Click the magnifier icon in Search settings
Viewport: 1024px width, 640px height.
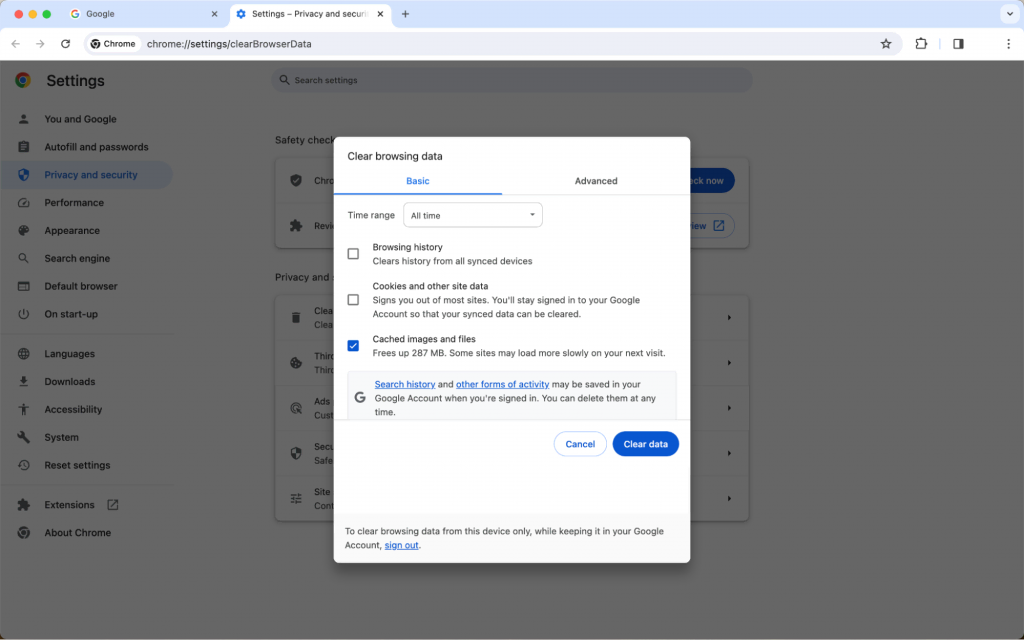[284, 80]
